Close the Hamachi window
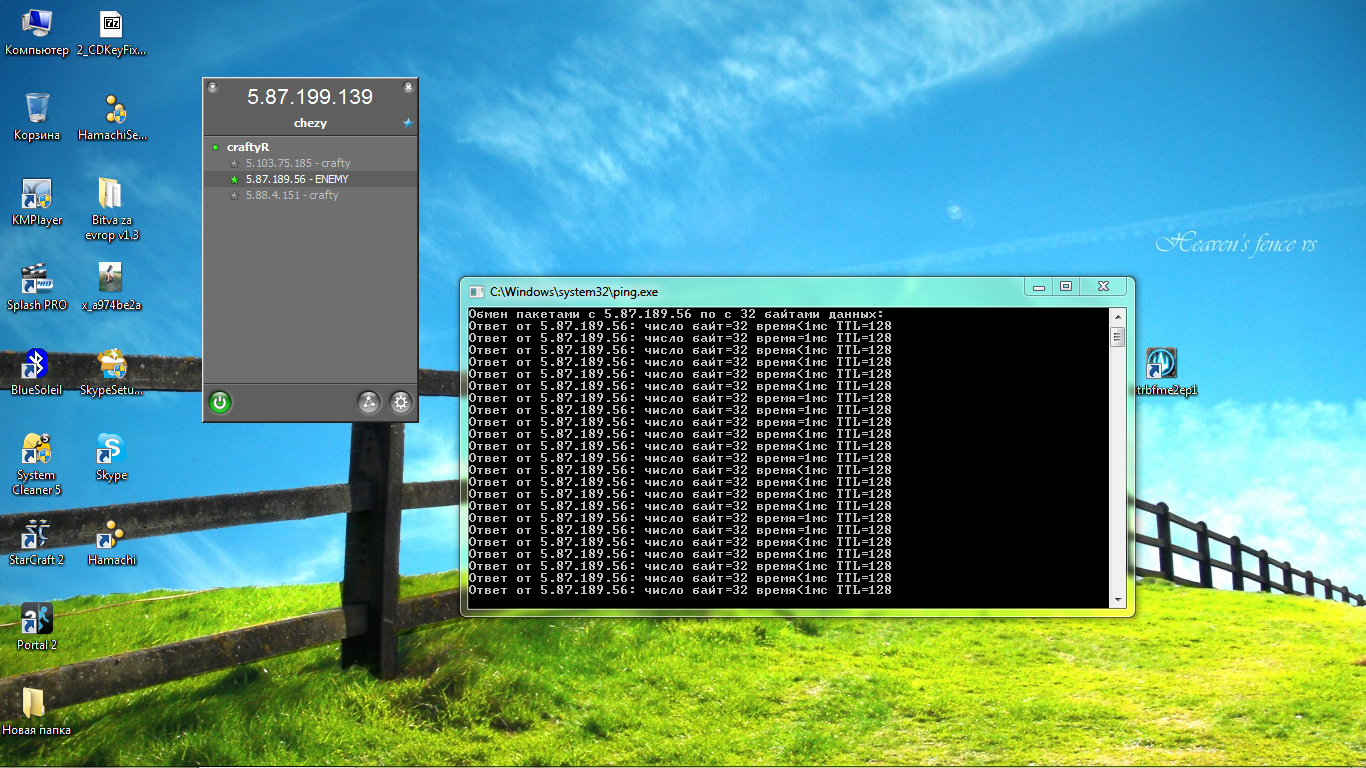1366x768 pixels. click(408, 88)
